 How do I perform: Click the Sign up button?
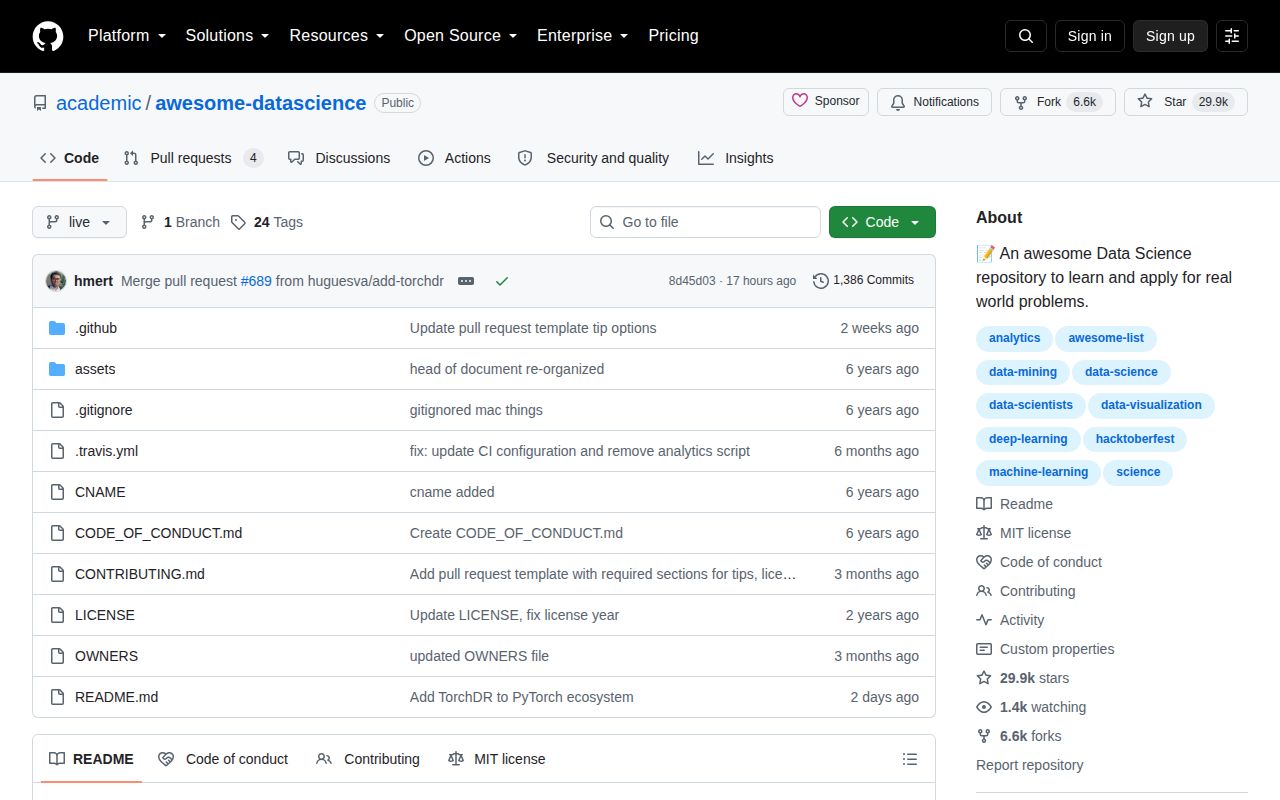(1170, 36)
